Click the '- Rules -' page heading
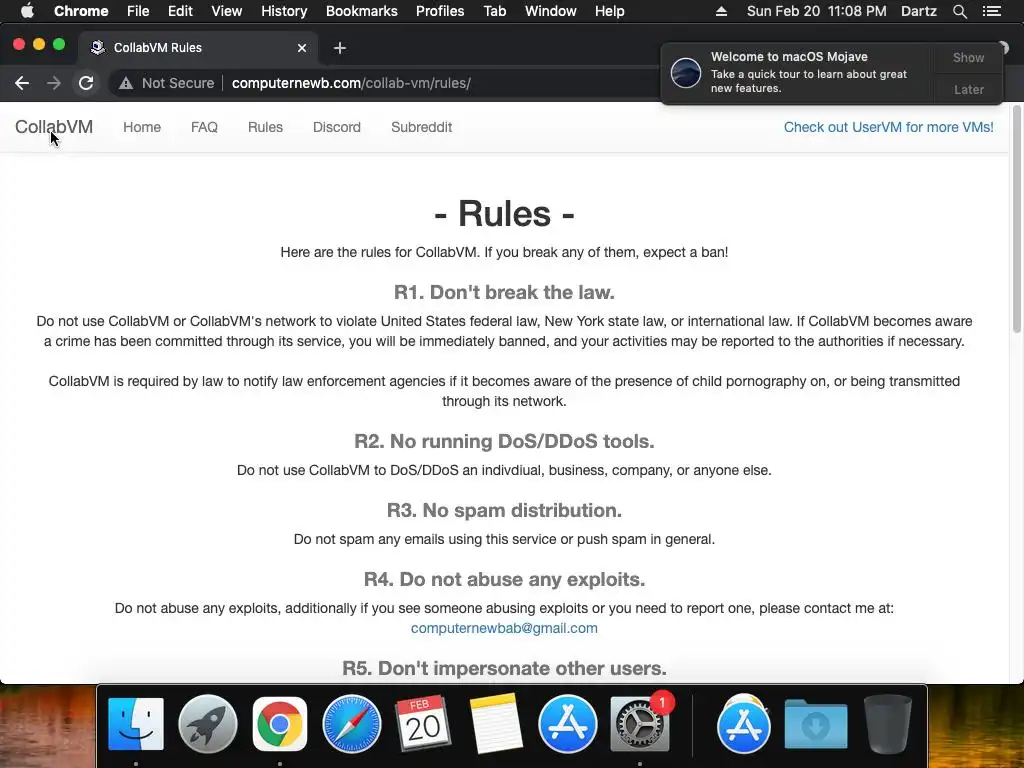Viewport: 1024px width, 768px height. (504, 214)
